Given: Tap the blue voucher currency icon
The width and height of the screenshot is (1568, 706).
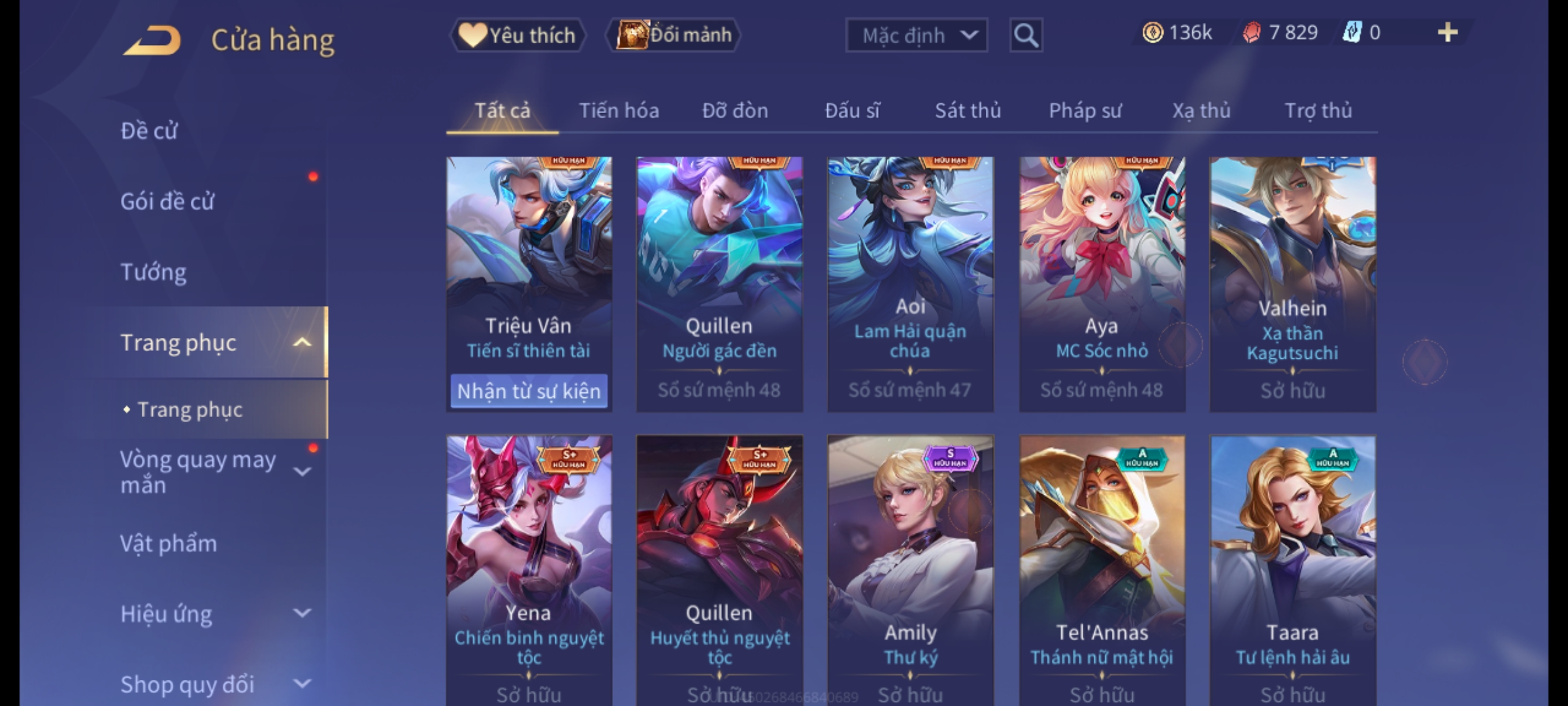Looking at the screenshot, I should coord(1352,33).
